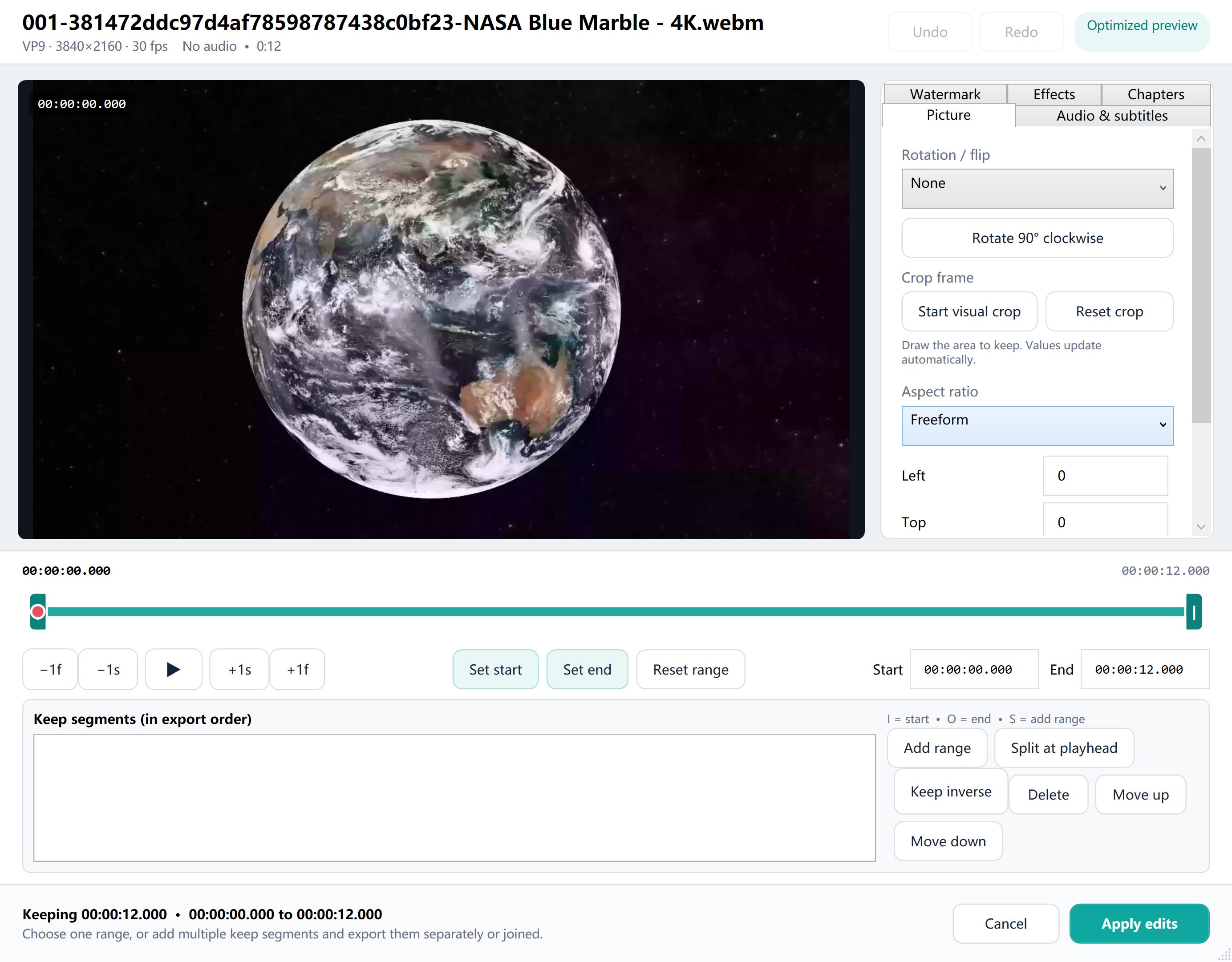1232x962 pixels.
Task: Click Add range
Action: click(x=937, y=748)
